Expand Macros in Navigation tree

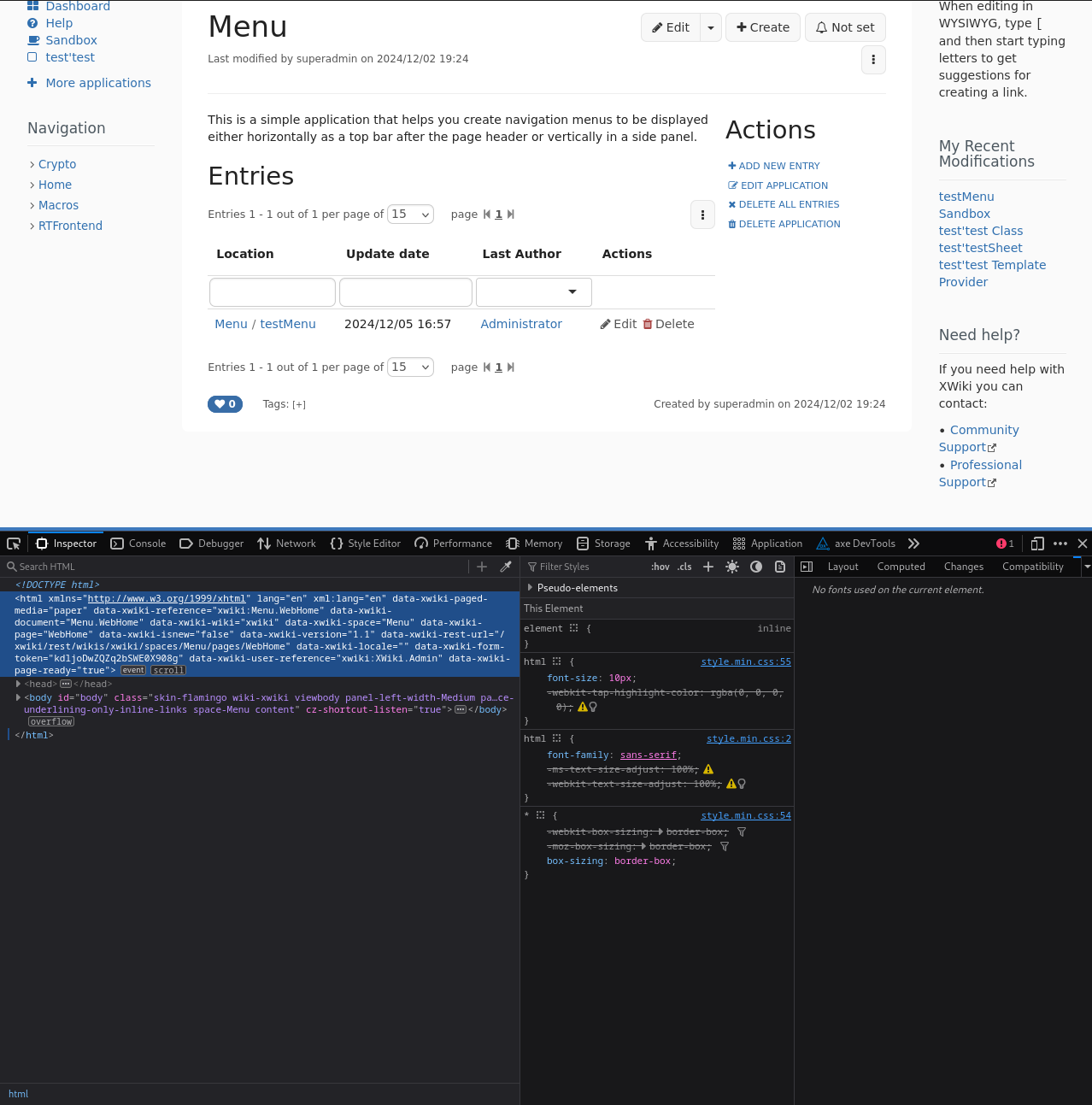point(32,205)
